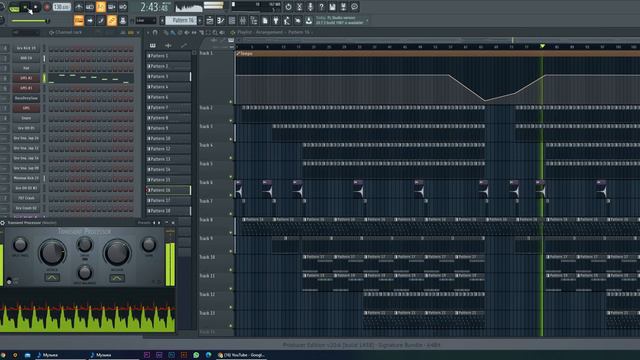Select Pattern 16 in the picker
Image resolution: width=640 pixels, height=360 pixels.
[x=168, y=190]
